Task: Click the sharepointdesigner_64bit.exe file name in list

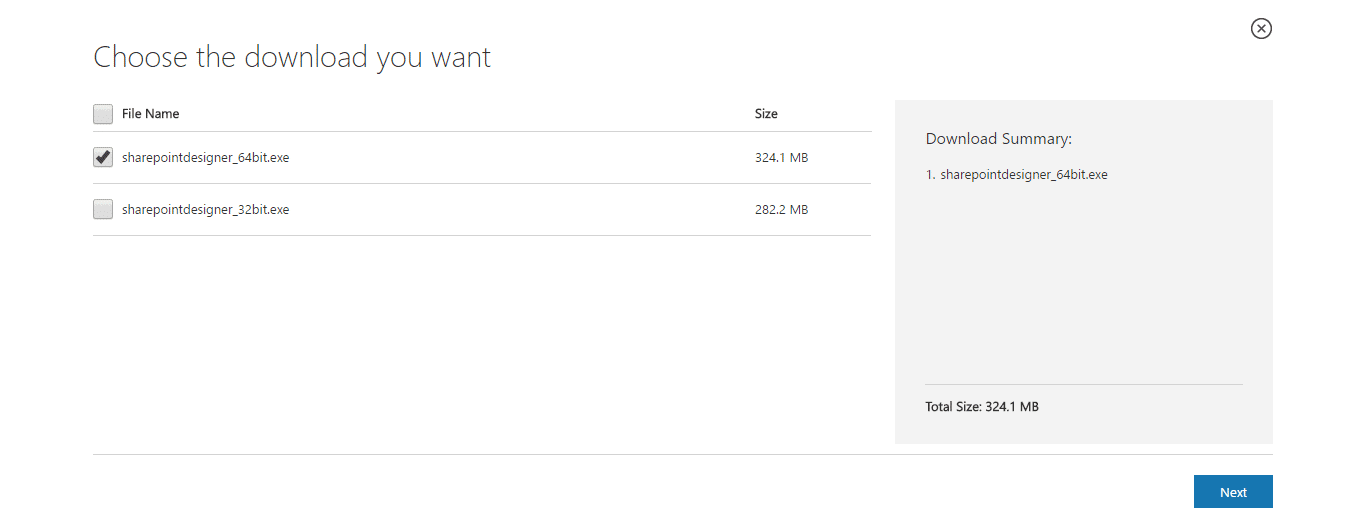Action: 205,157
